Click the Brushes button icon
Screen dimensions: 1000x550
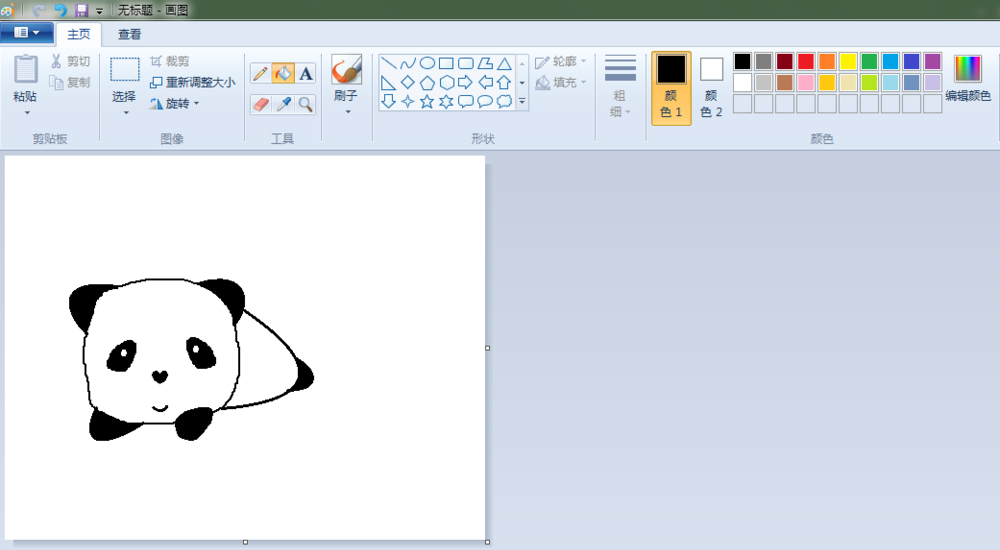pos(346,70)
